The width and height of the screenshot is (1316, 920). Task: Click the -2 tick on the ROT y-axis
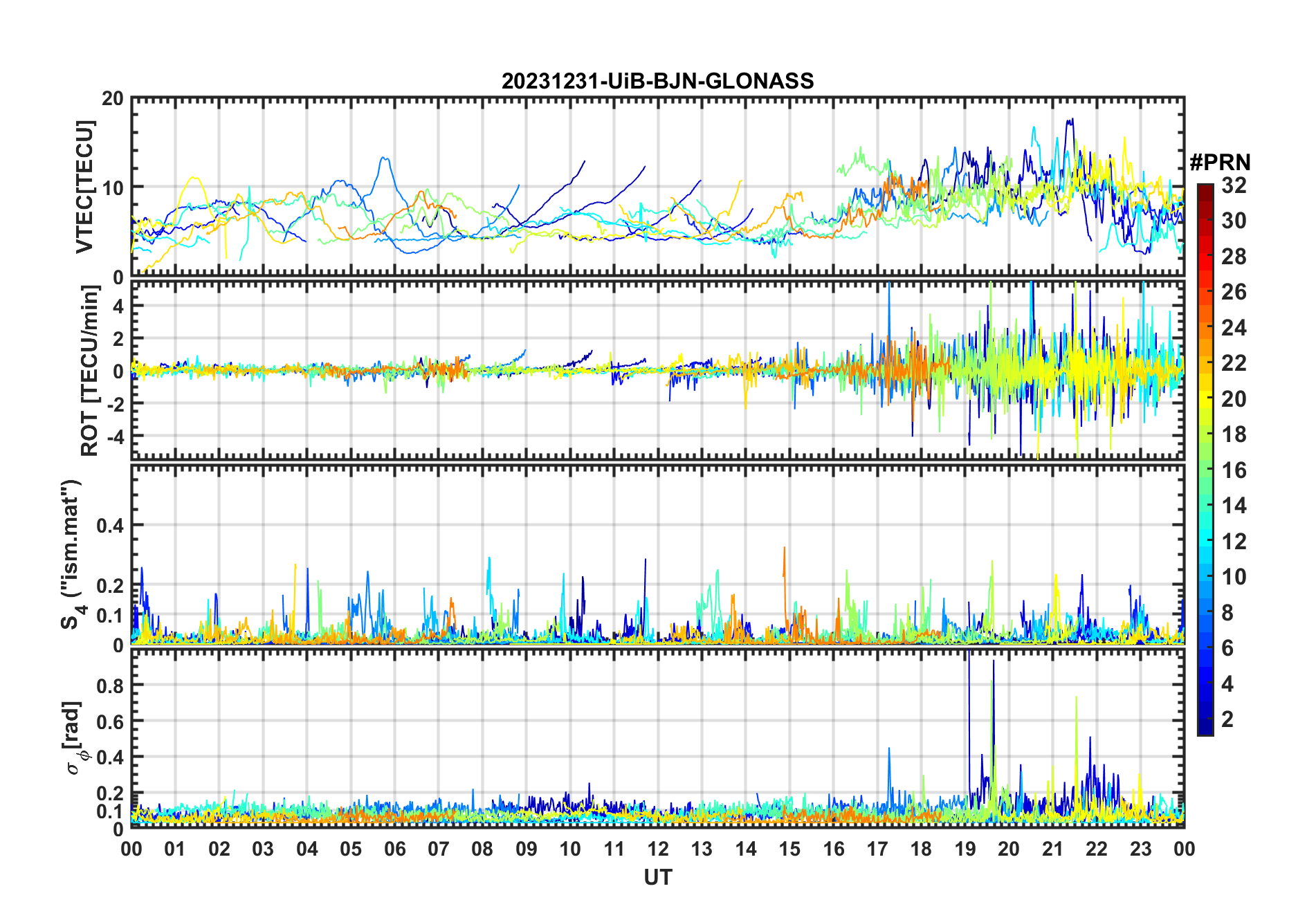(x=116, y=403)
